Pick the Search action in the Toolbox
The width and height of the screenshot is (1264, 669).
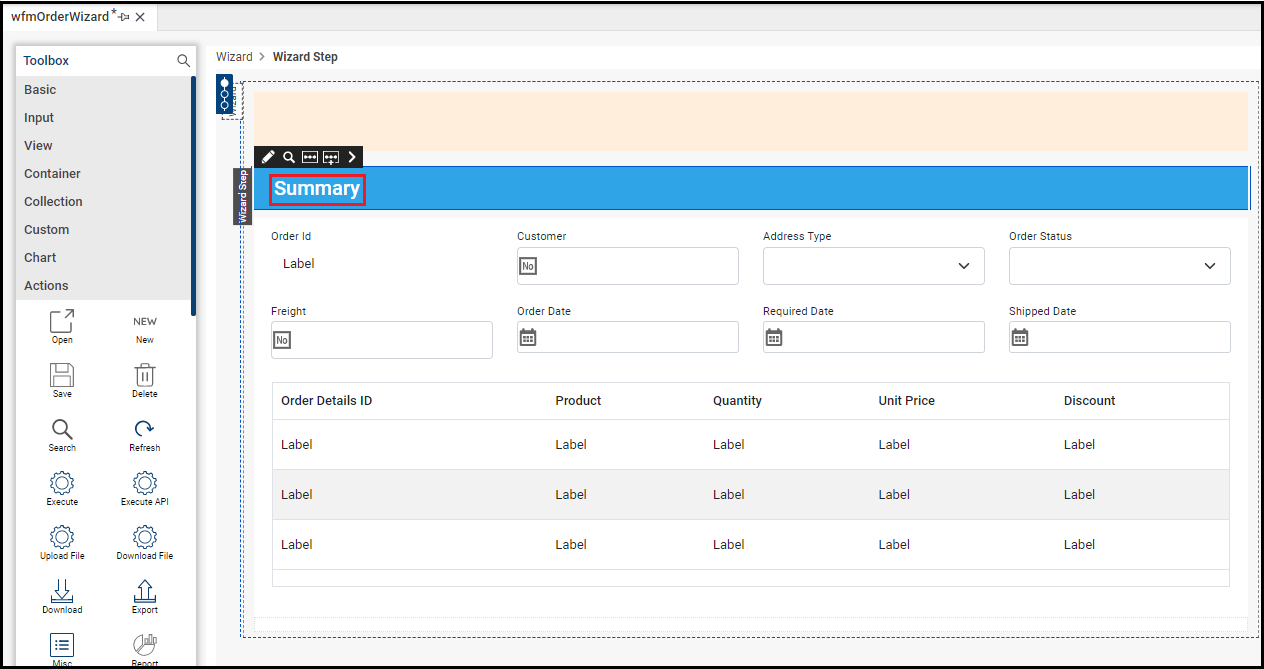click(x=62, y=435)
